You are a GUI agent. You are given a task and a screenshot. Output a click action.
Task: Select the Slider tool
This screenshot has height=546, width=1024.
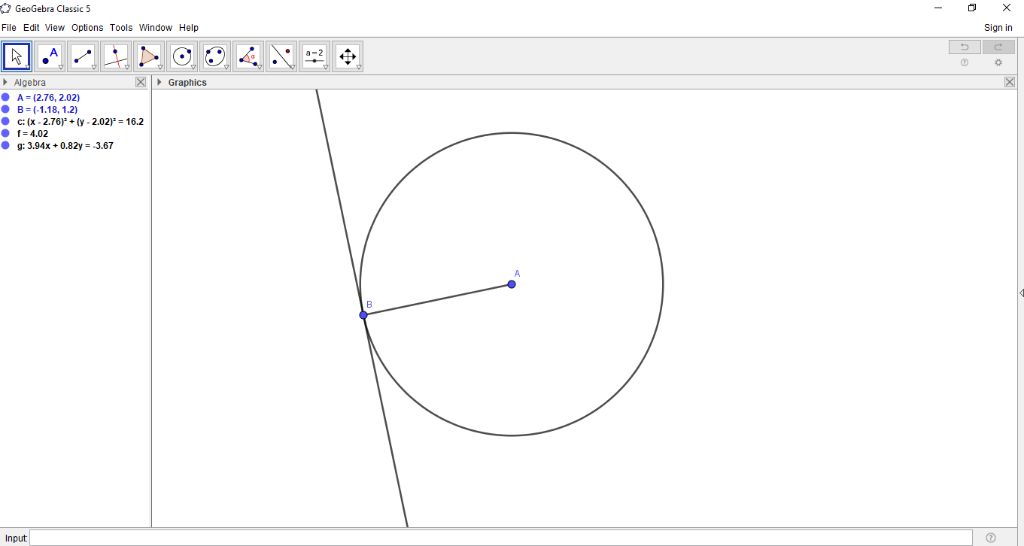coord(315,57)
